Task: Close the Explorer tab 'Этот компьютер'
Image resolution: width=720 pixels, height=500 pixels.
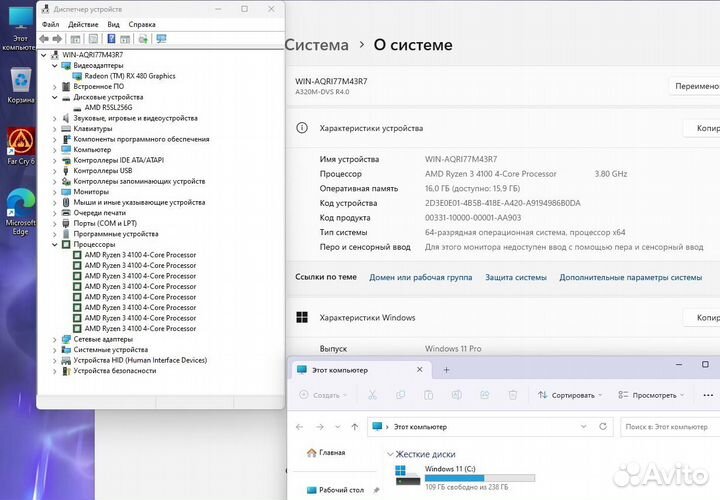Action: 420,370
